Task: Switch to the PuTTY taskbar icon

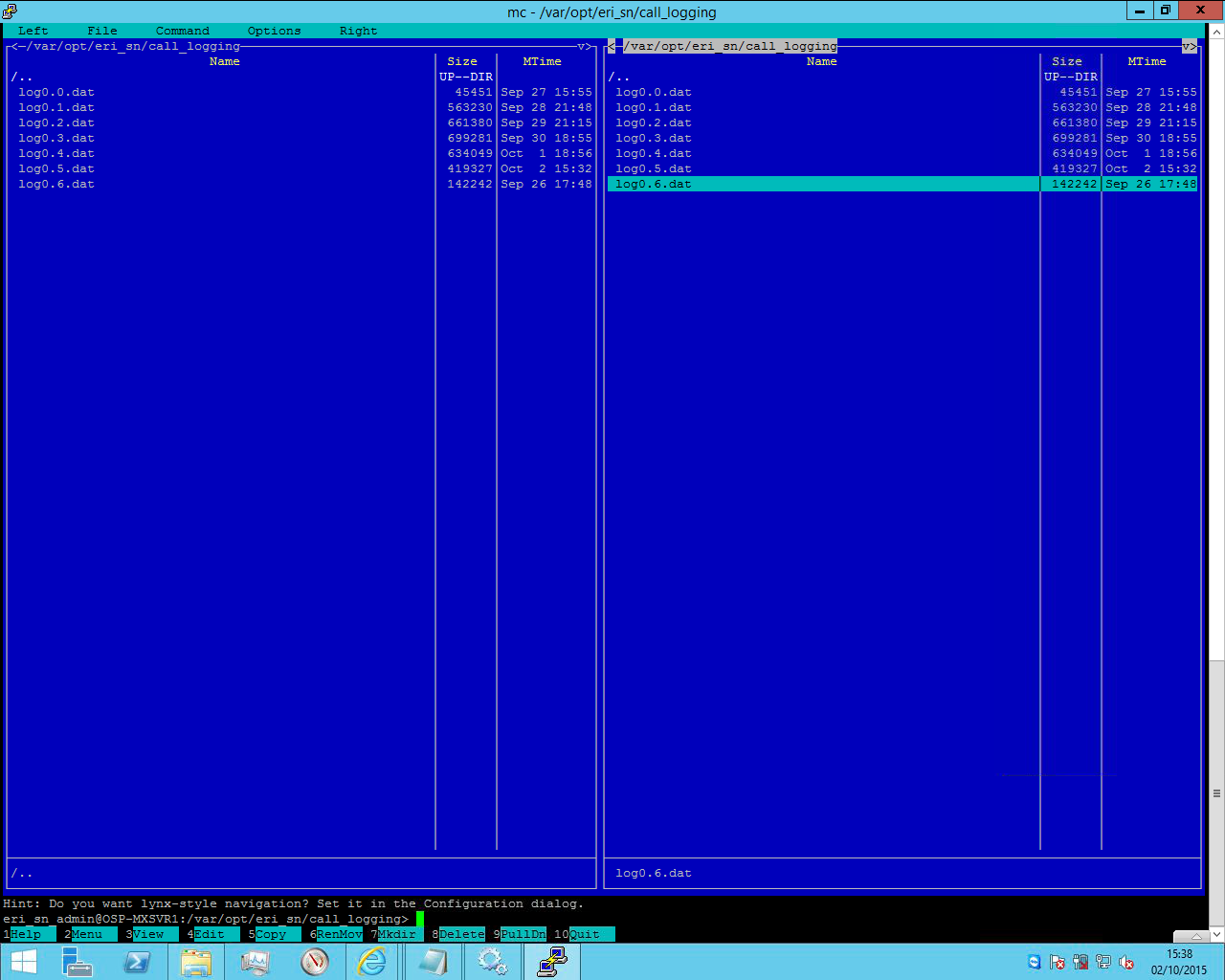Action: click(x=552, y=962)
